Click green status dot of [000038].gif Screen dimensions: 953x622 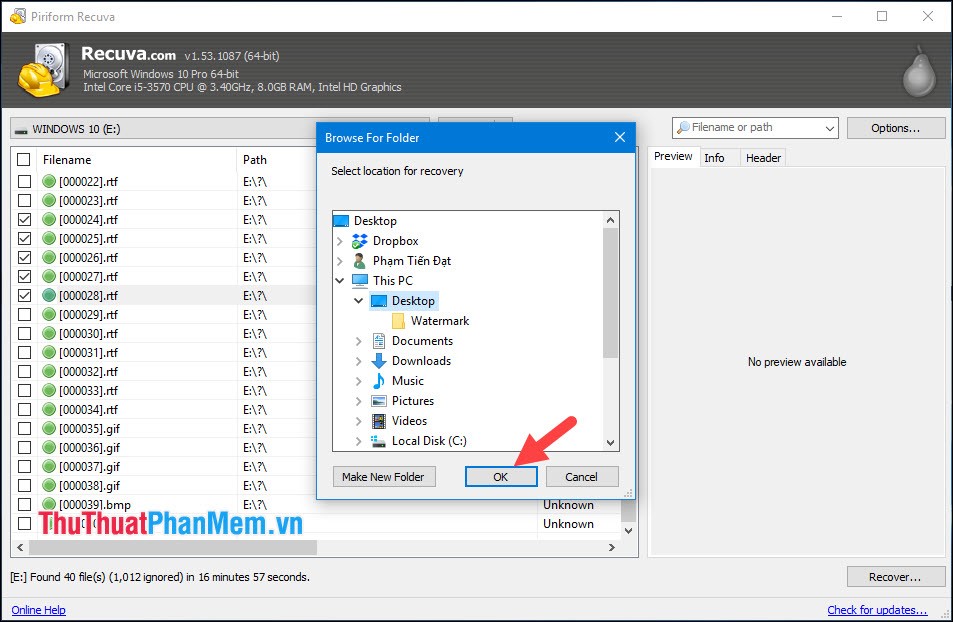(x=49, y=485)
